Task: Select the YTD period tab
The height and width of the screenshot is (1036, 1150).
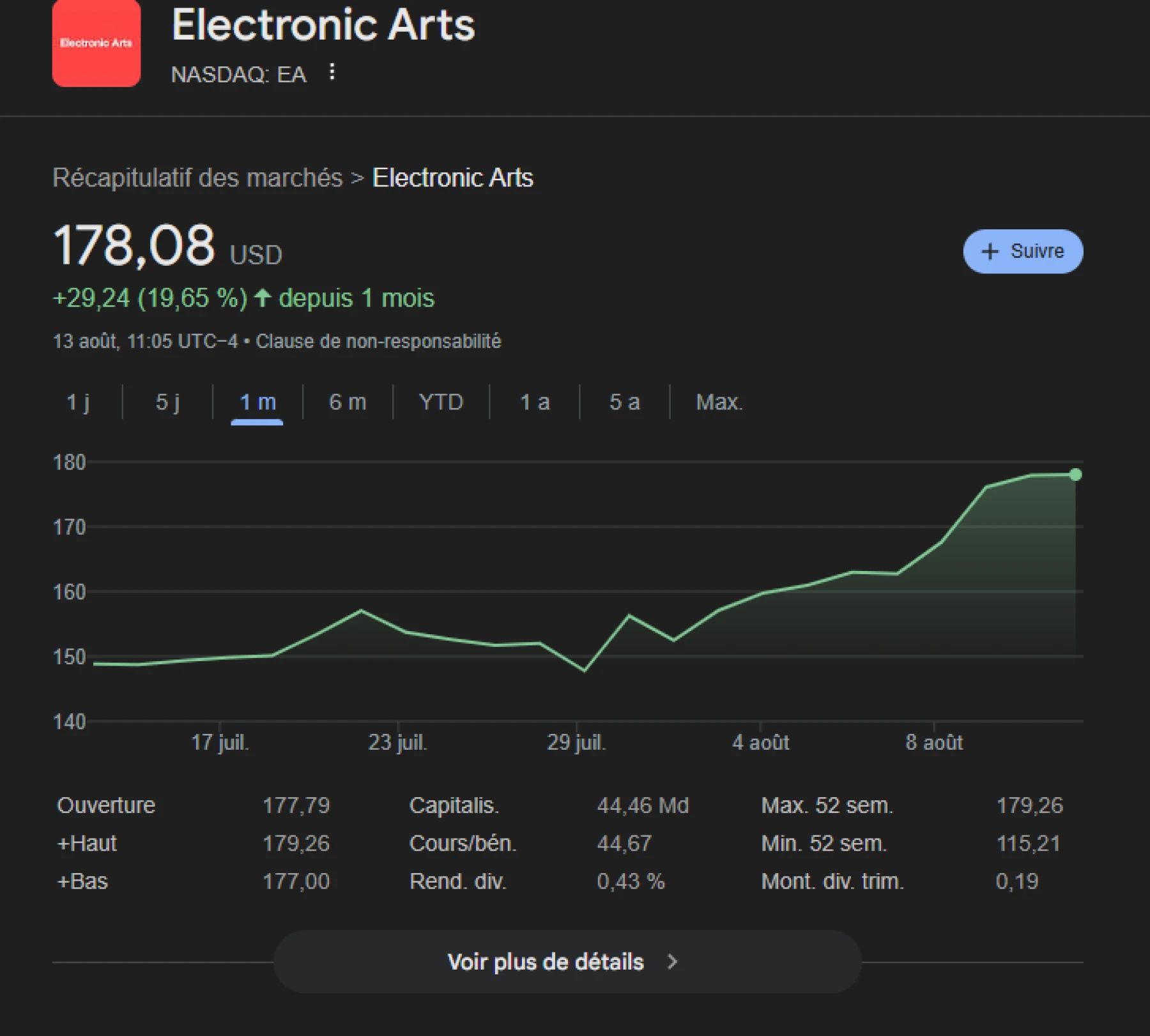Action: (x=441, y=402)
